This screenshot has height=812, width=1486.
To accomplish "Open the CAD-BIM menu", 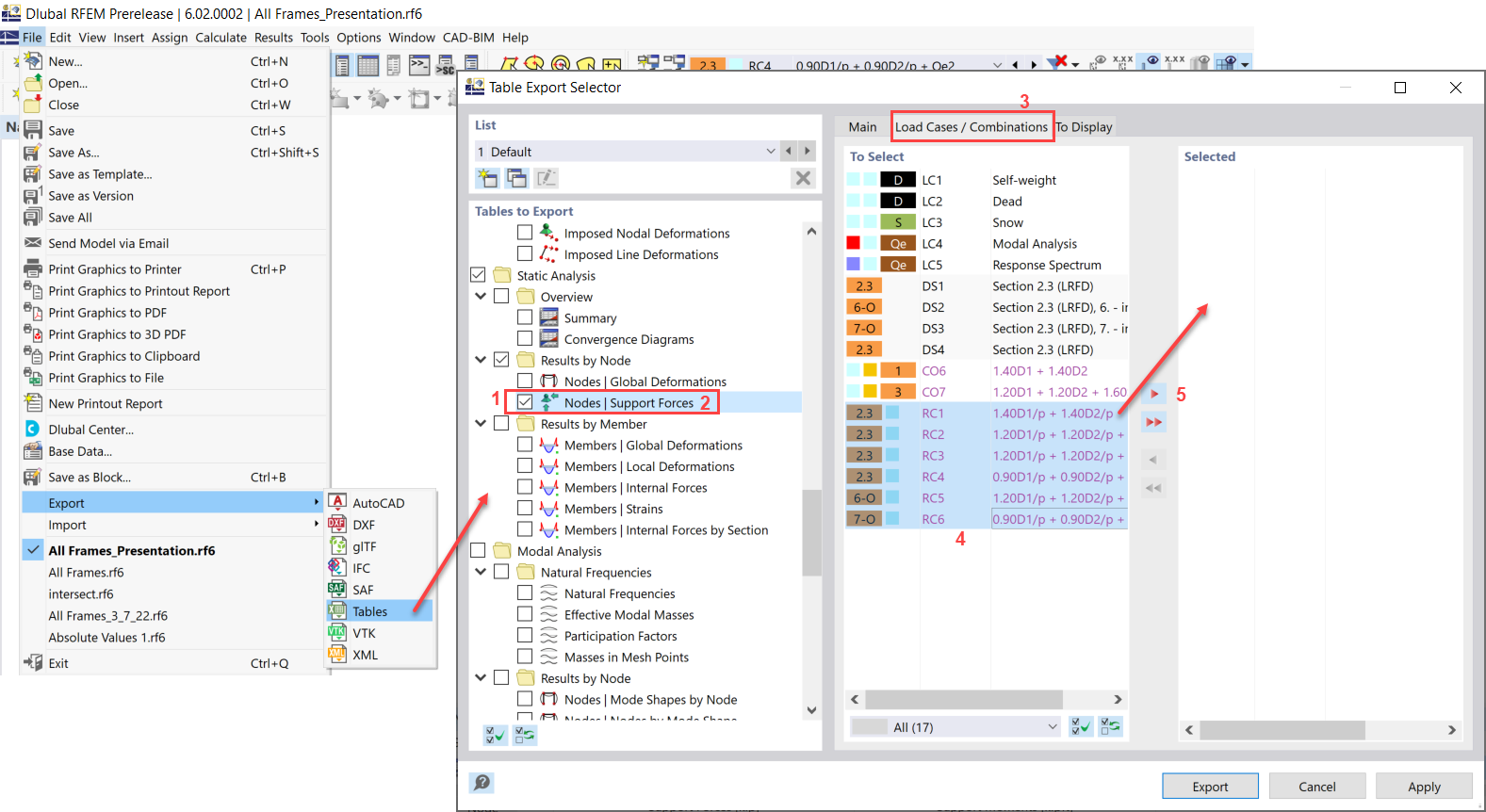I will click(468, 38).
